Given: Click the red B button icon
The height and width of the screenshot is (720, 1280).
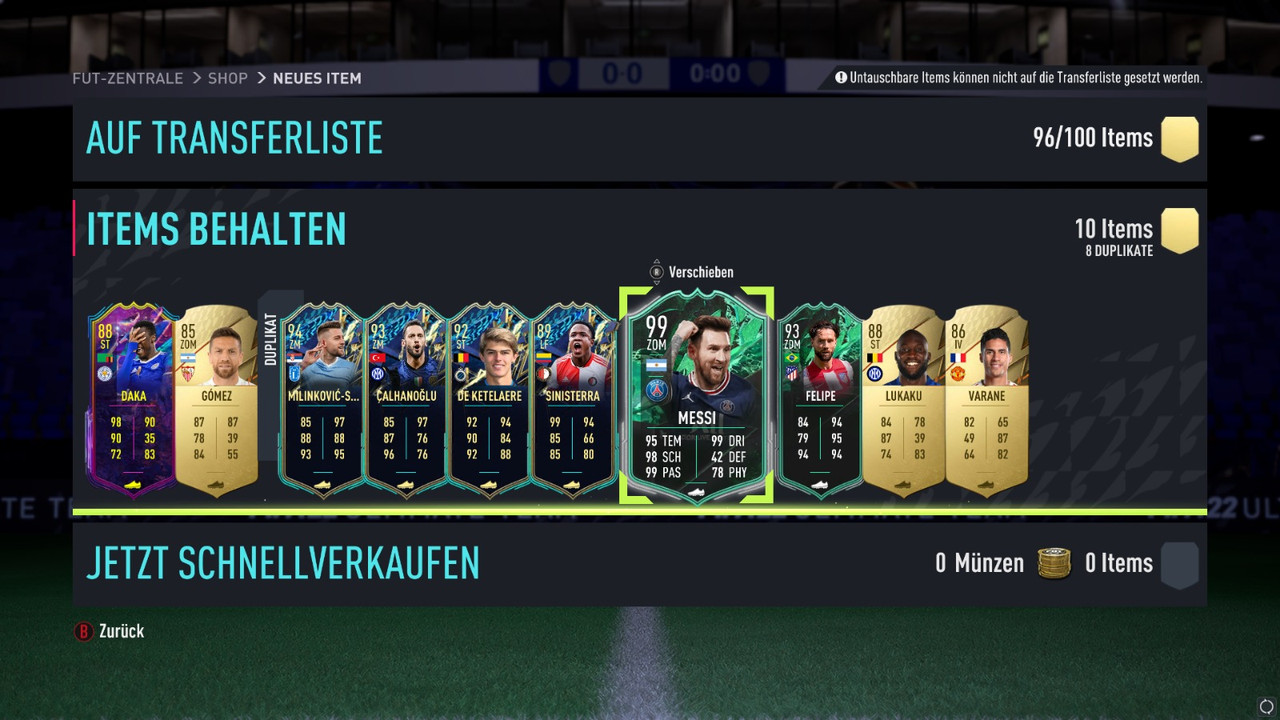Looking at the screenshot, I should (x=84, y=631).
